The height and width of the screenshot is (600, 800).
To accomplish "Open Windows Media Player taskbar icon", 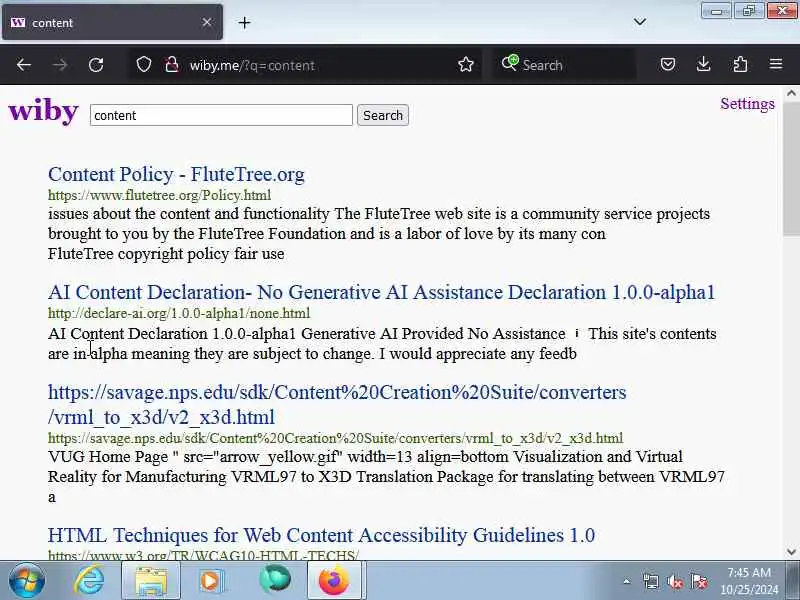I will [210, 581].
